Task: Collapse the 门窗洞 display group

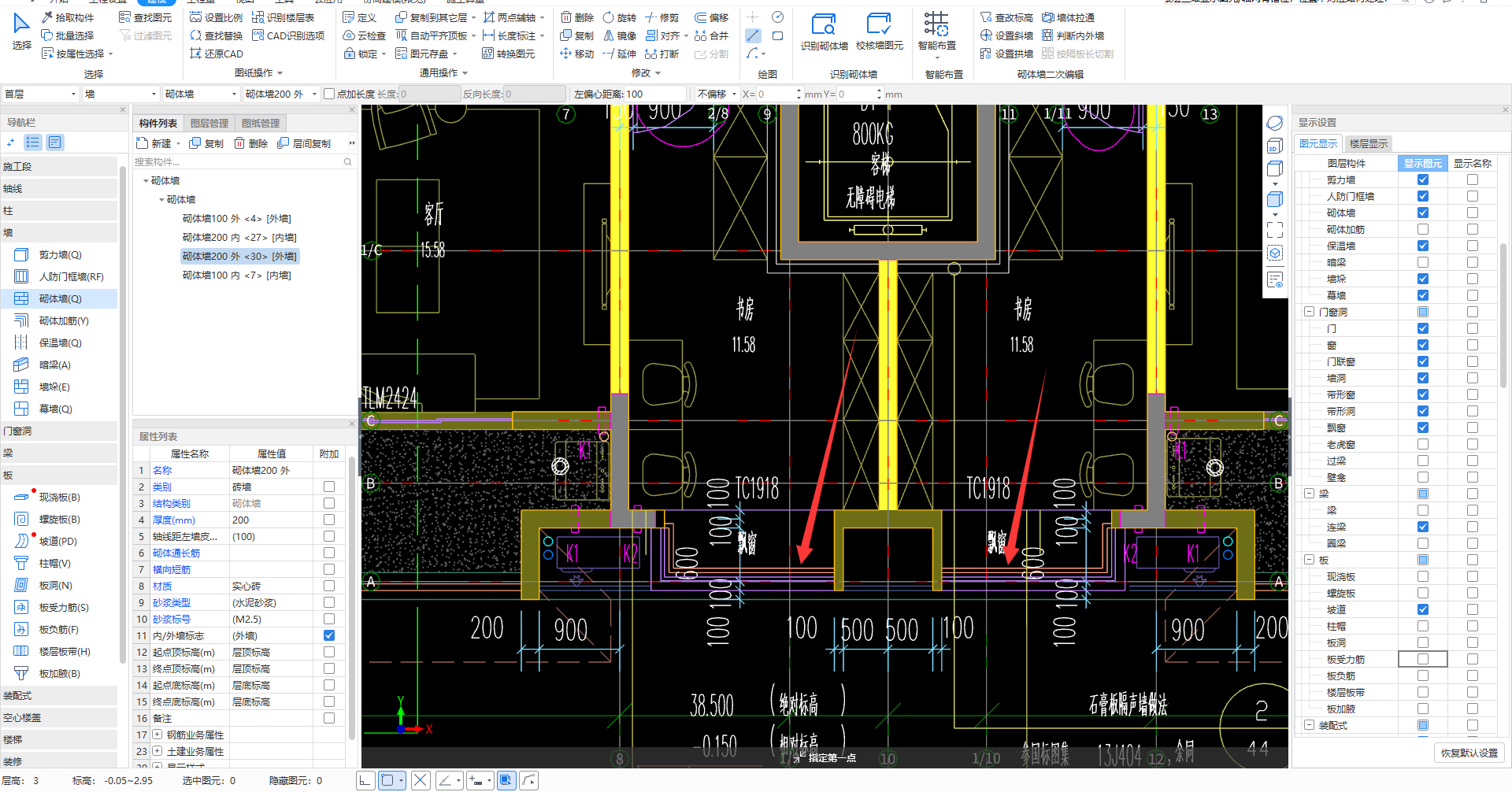Action: pos(1309,312)
